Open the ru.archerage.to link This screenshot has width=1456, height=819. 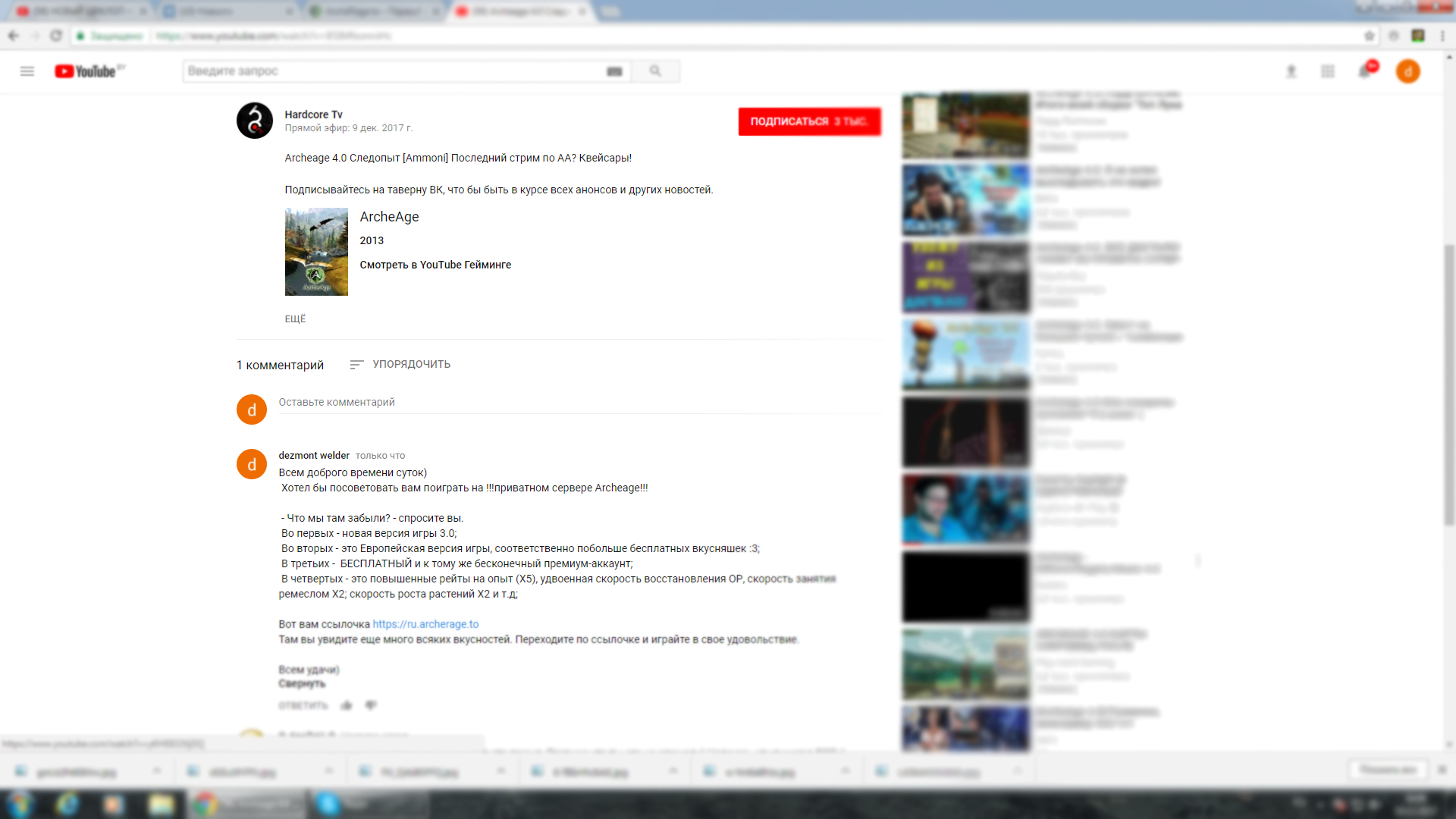(x=425, y=624)
